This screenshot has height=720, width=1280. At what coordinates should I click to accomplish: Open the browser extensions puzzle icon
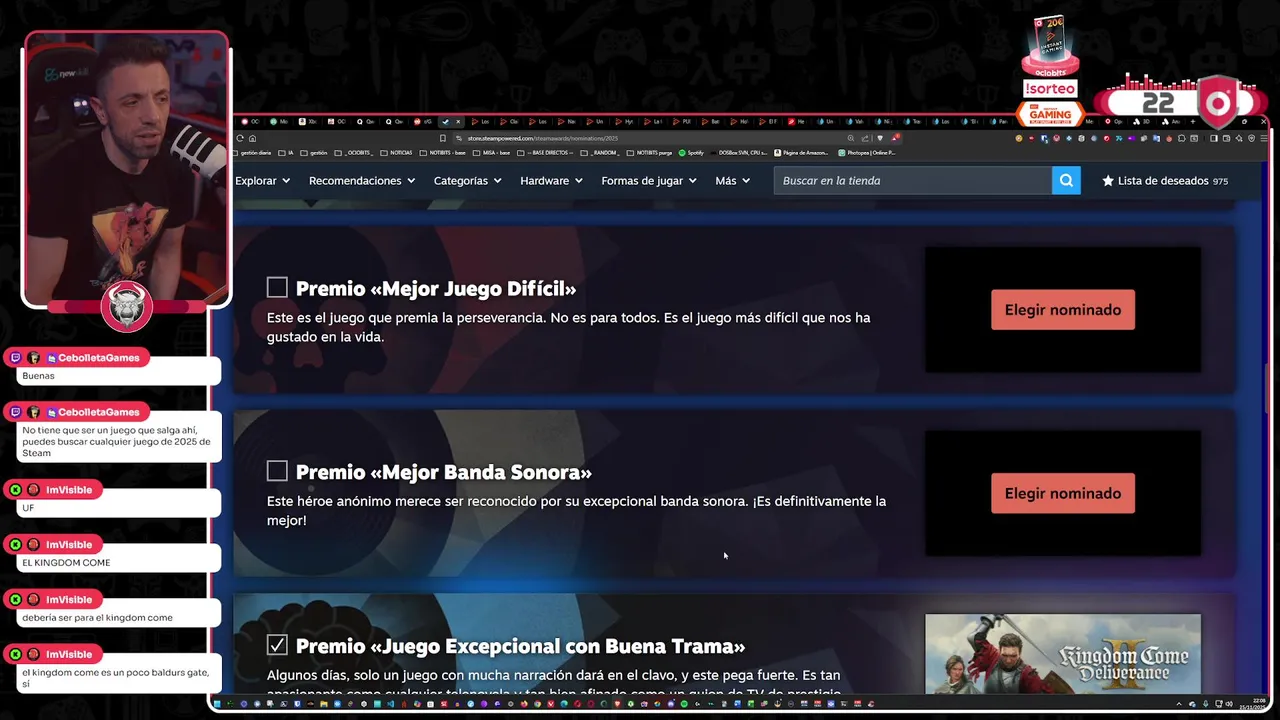(1181, 138)
